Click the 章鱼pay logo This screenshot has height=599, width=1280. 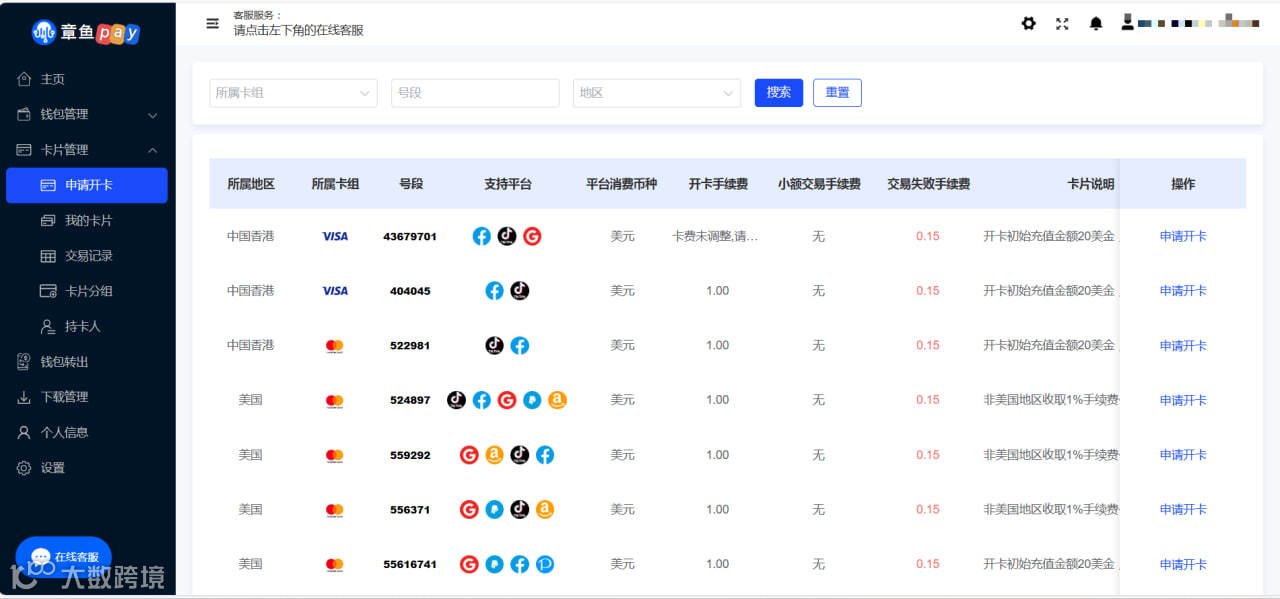tap(86, 32)
